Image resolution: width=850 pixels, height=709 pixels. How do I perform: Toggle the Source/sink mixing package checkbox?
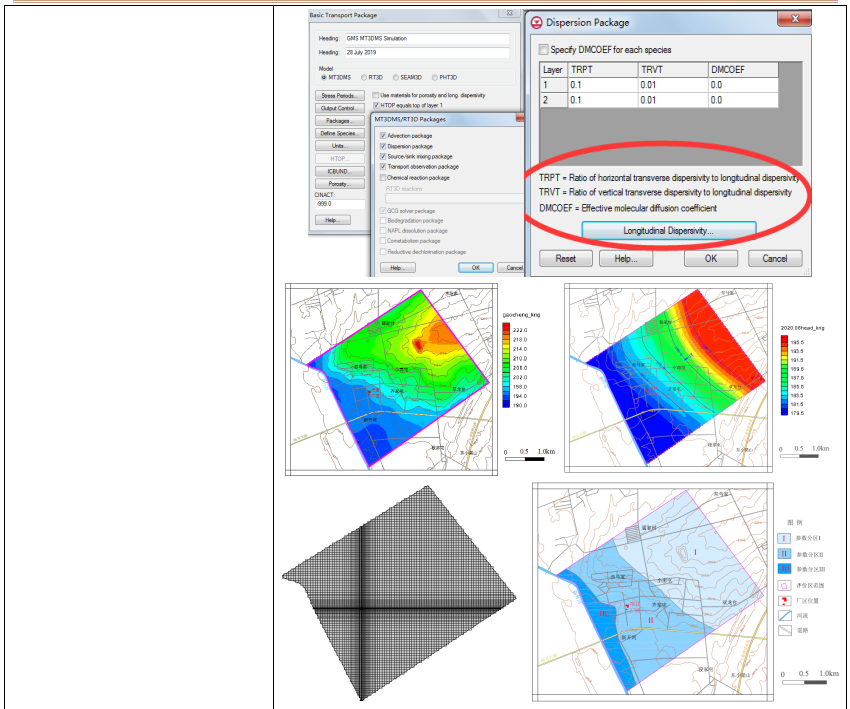(x=383, y=156)
